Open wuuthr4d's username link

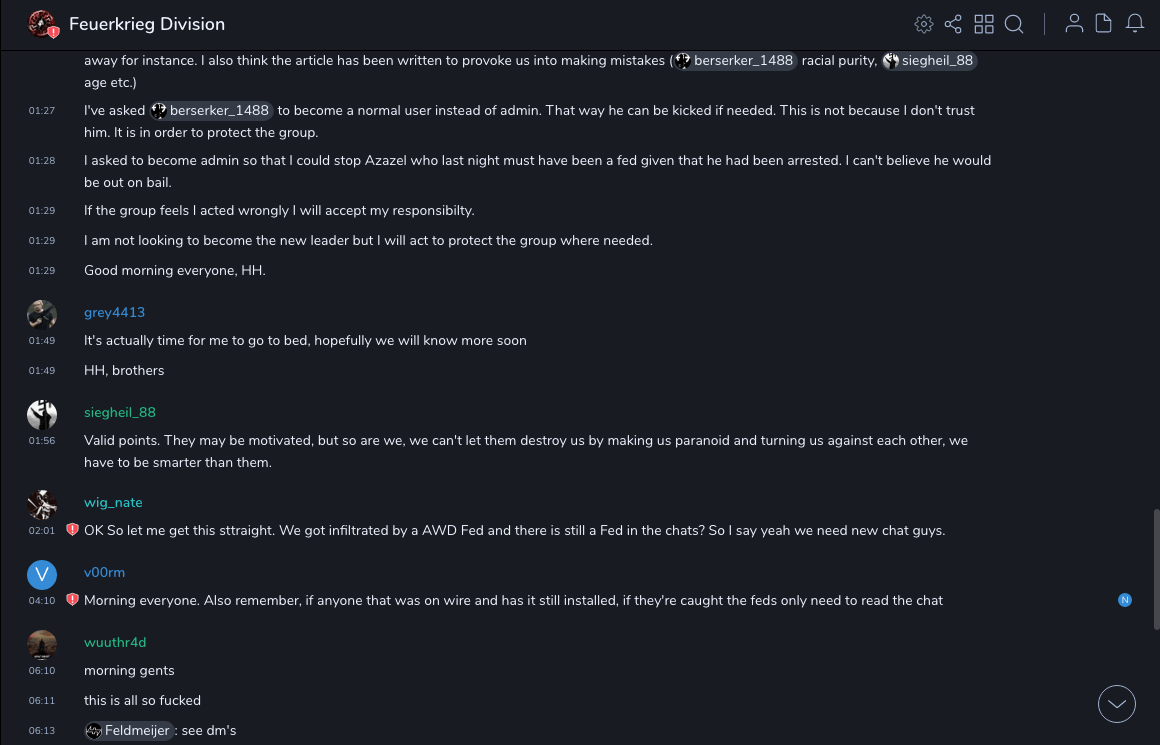(115, 642)
